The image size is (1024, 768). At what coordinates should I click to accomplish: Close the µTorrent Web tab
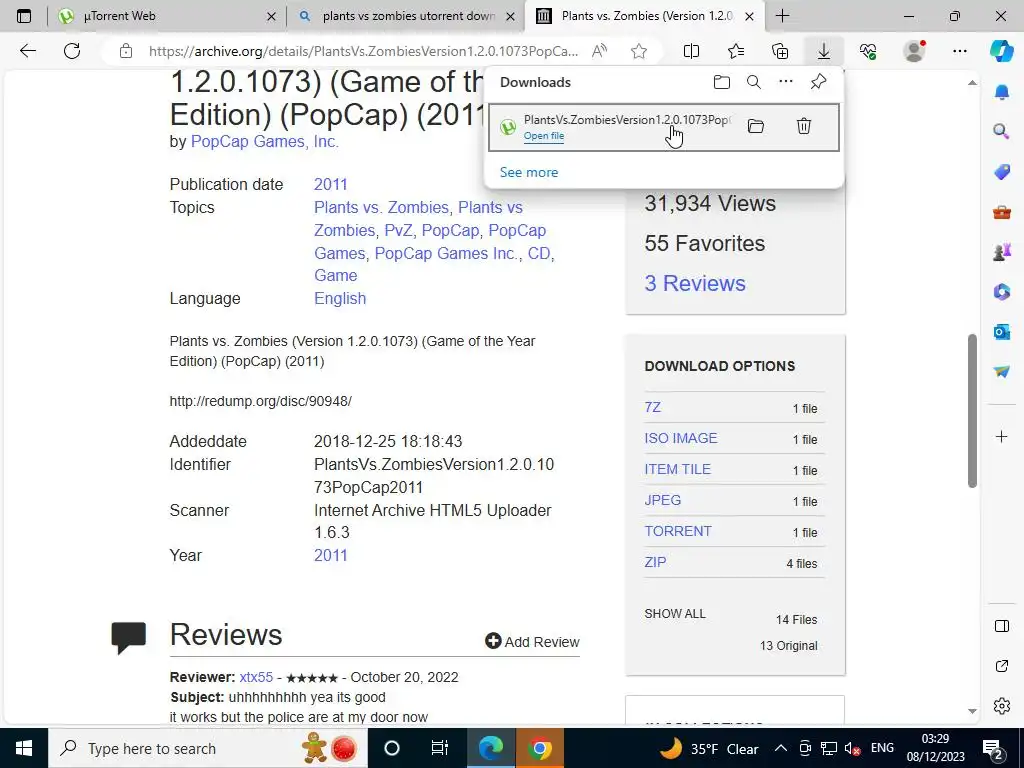[272, 16]
